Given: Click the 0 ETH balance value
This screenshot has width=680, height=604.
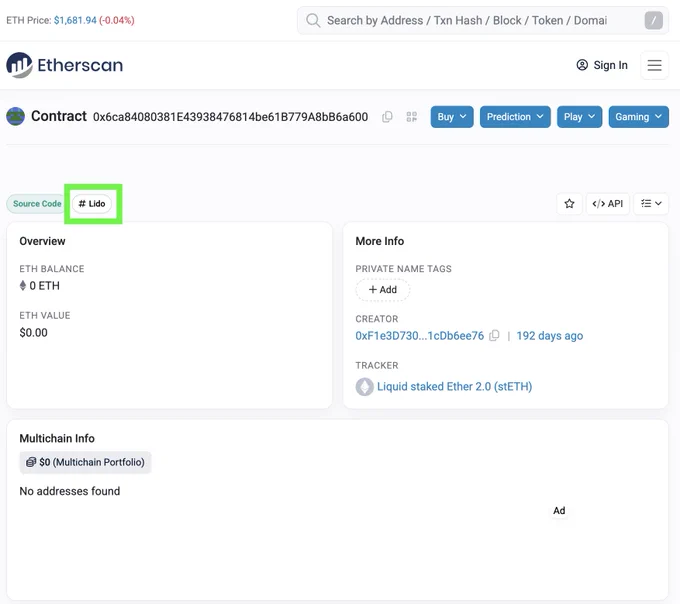Looking at the screenshot, I should tap(44, 286).
